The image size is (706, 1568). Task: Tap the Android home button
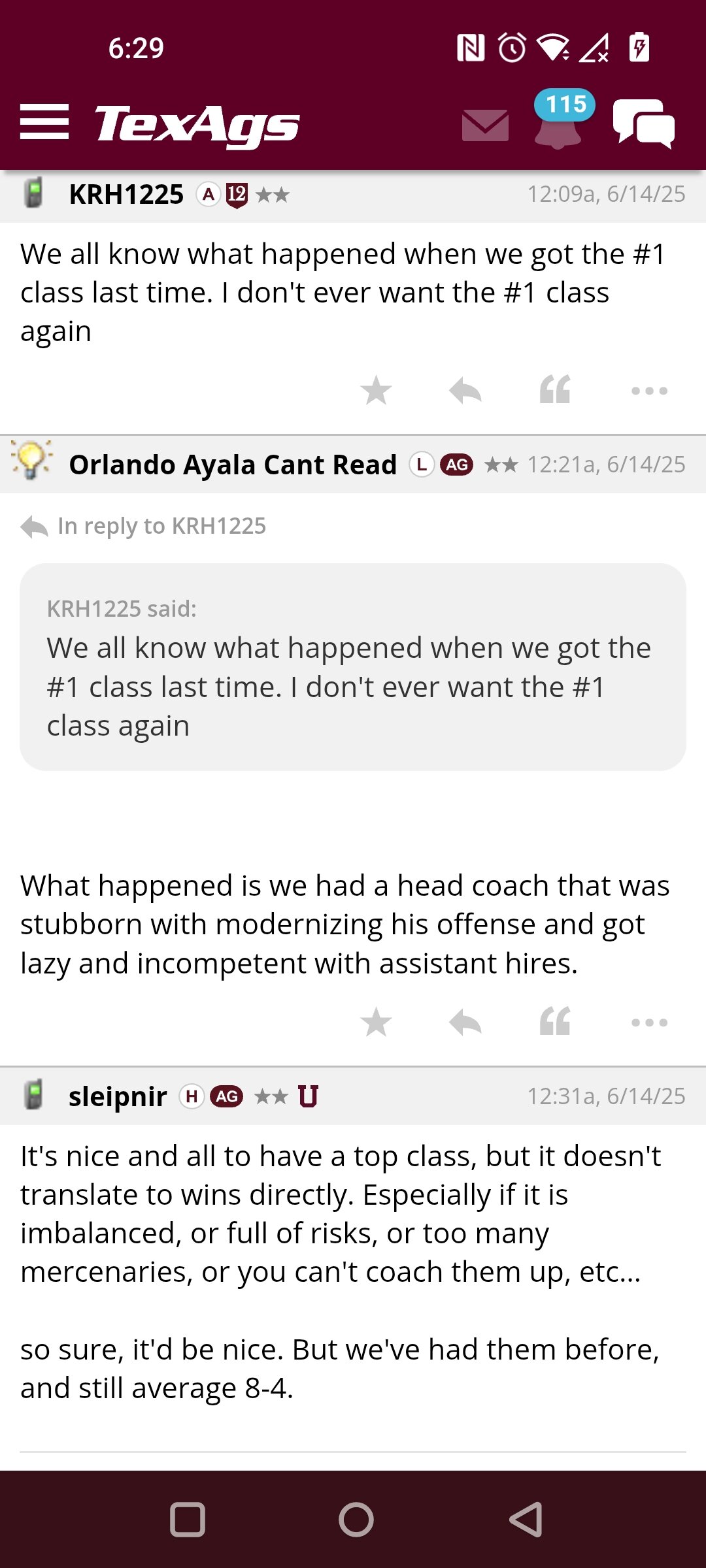tap(356, 1520)
